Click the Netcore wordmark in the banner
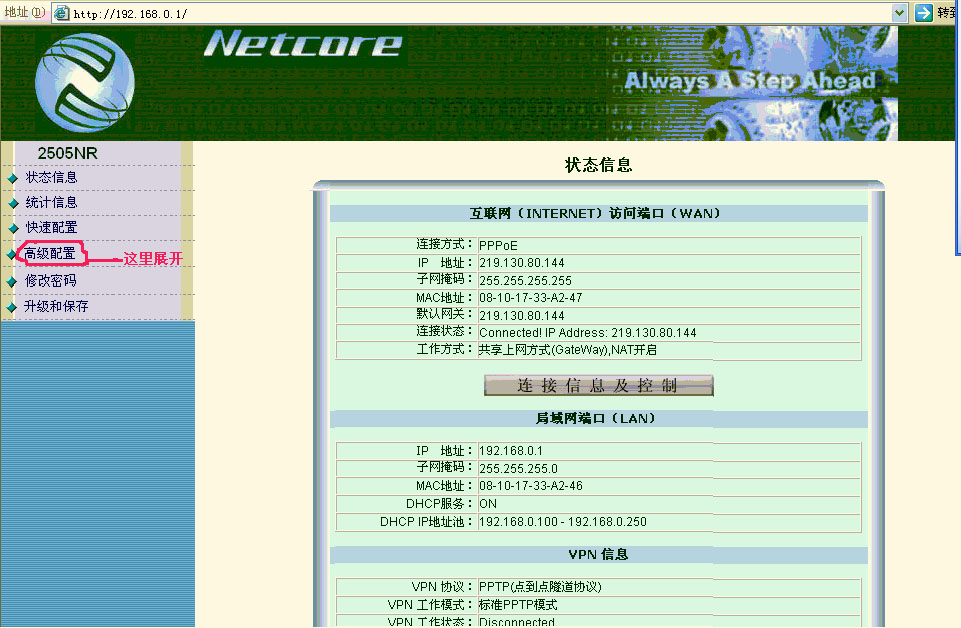 [x=303, y=44]
